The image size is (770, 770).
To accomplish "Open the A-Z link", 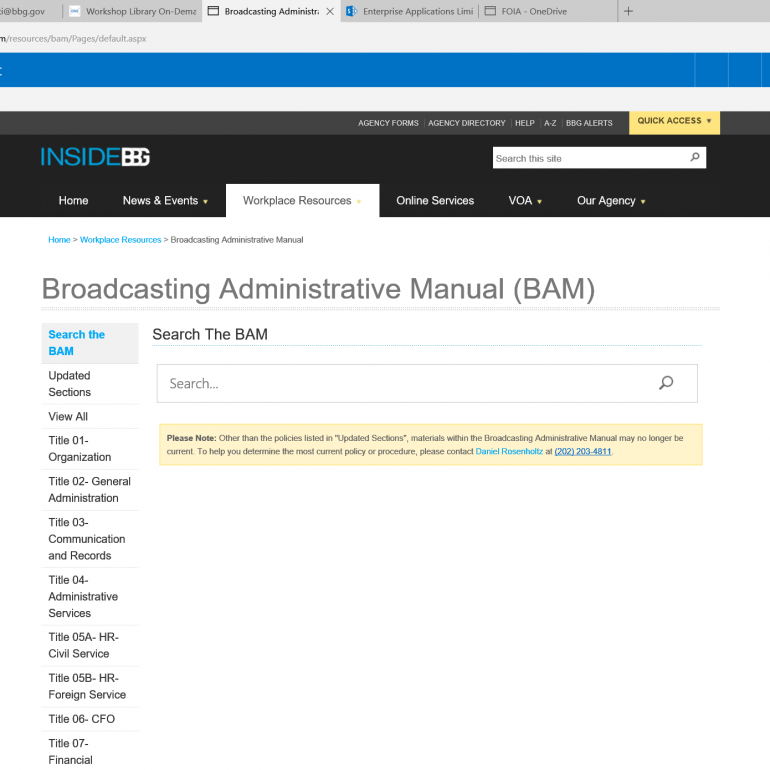I will [x=550, y=123].
